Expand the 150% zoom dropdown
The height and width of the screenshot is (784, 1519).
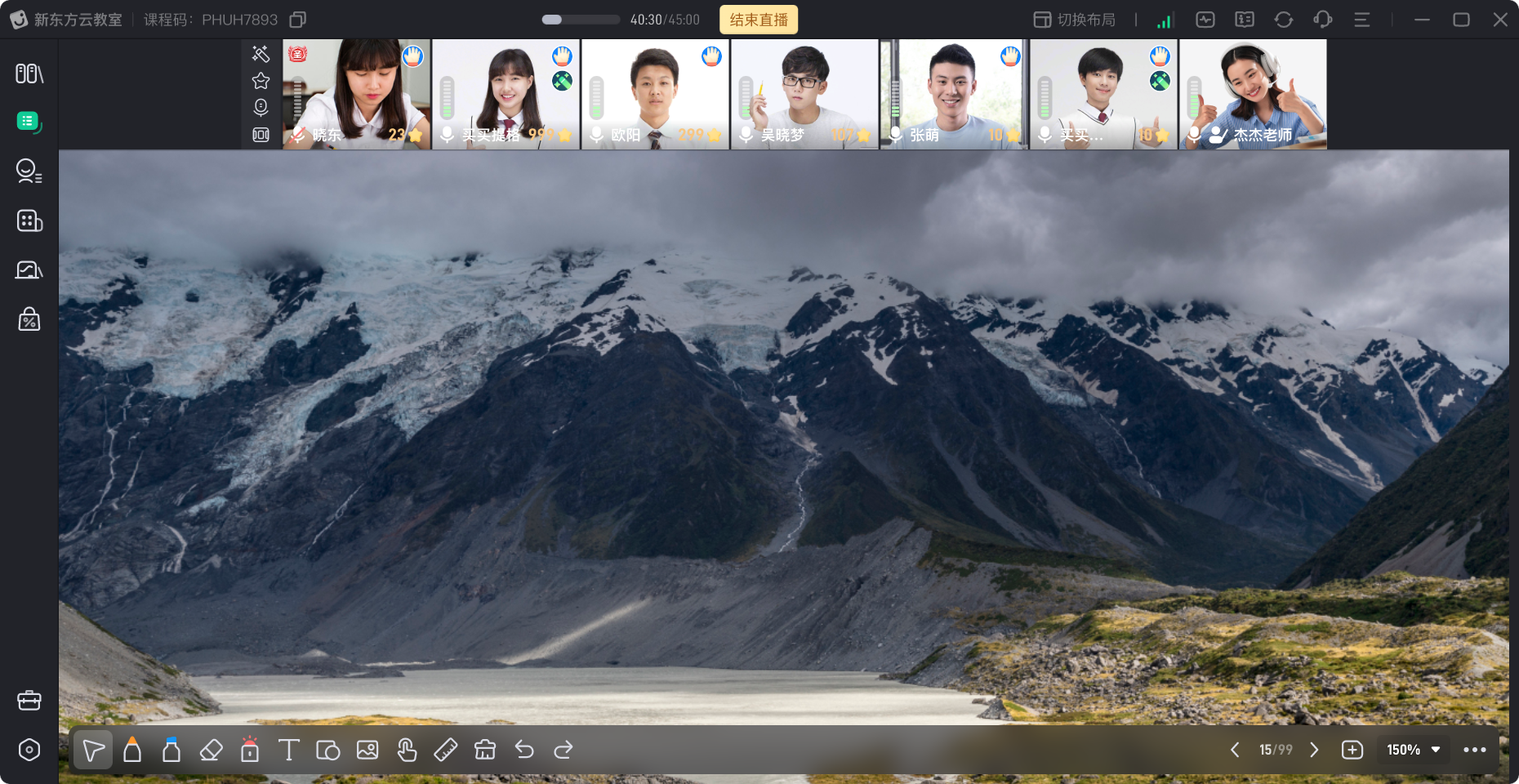click(1414, 750)
